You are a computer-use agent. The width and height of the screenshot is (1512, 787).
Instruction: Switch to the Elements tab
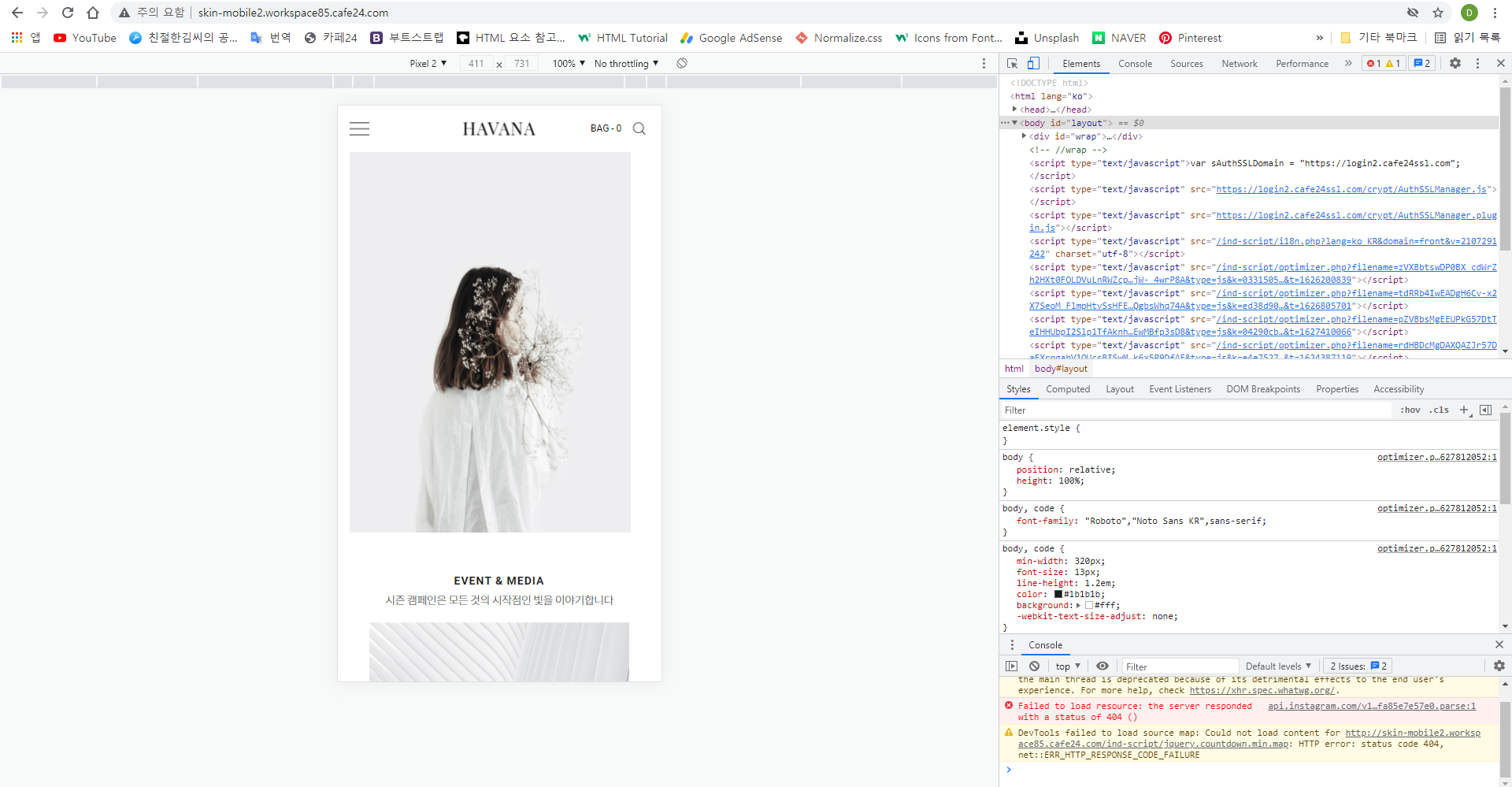coord(1081,64)
